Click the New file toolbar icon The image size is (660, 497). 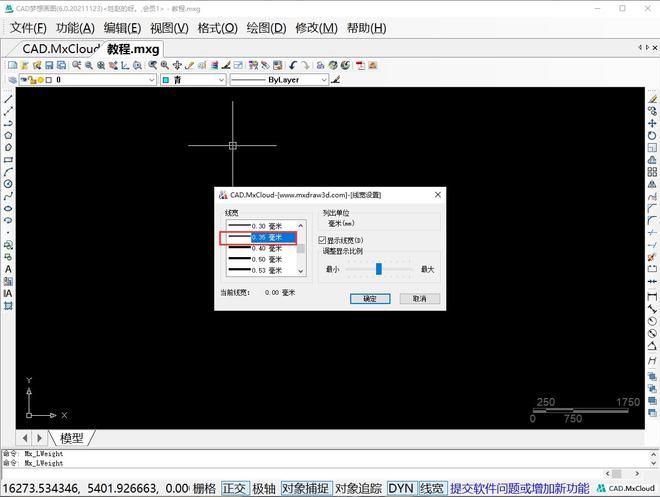[13, 65]
